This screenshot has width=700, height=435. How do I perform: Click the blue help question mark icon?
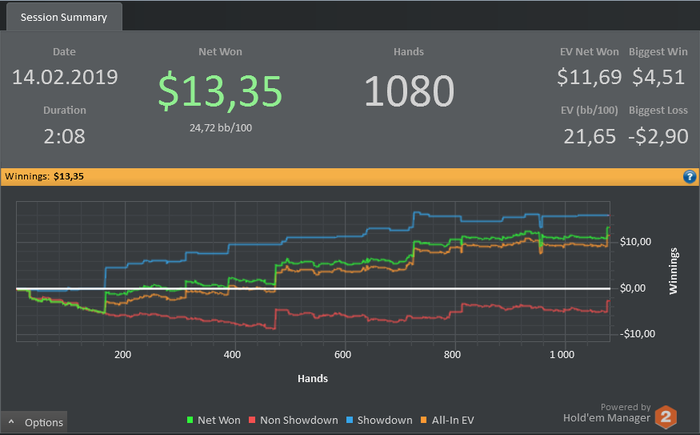click(x=689, y=177)
